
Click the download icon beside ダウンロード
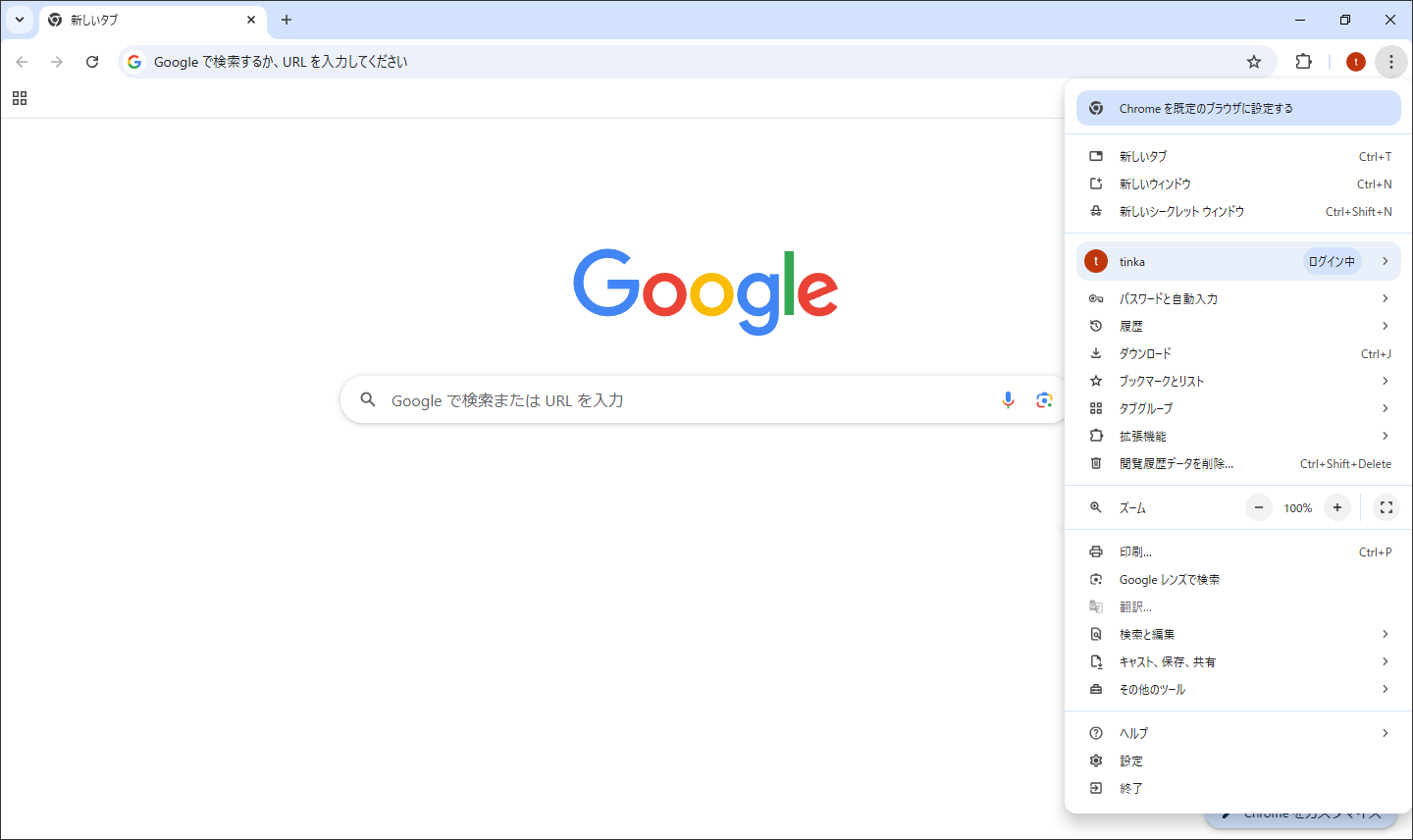click(1096, 353)
